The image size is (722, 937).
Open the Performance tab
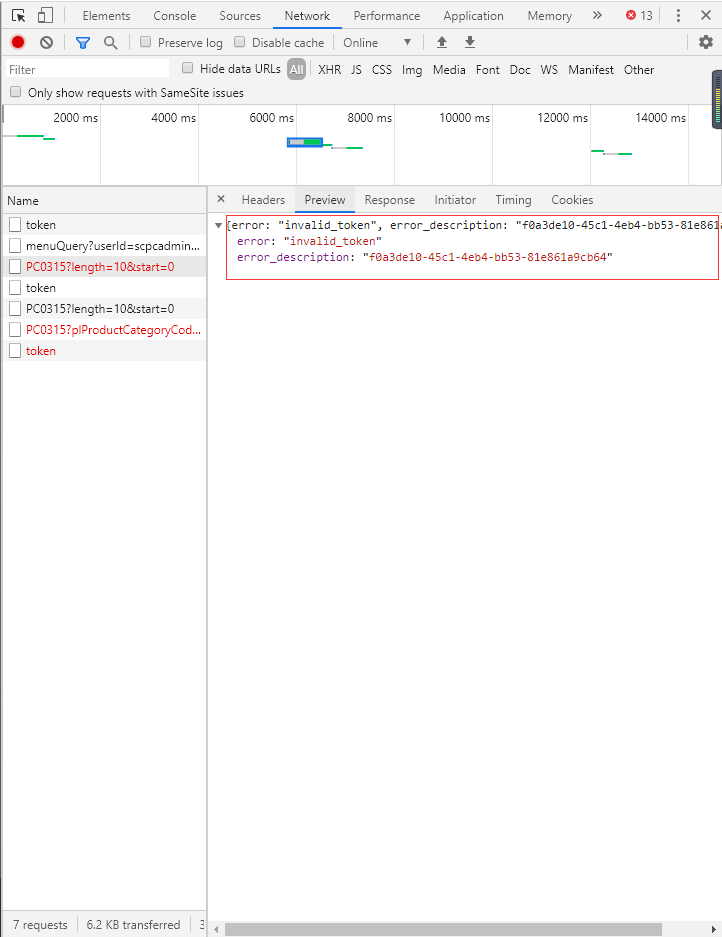point(387,16)
